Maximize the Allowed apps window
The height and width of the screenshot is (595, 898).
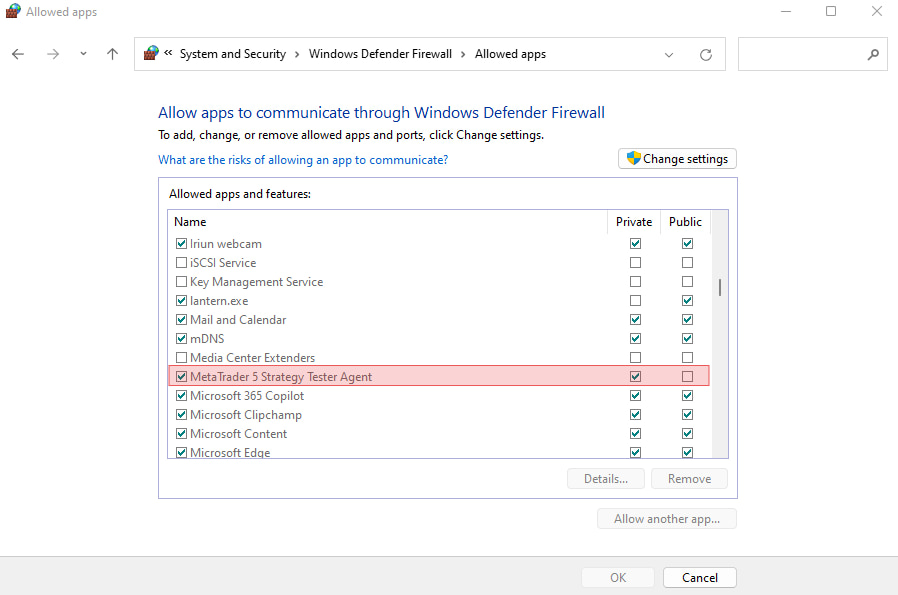pyautogui.click(x=830, y=11)
